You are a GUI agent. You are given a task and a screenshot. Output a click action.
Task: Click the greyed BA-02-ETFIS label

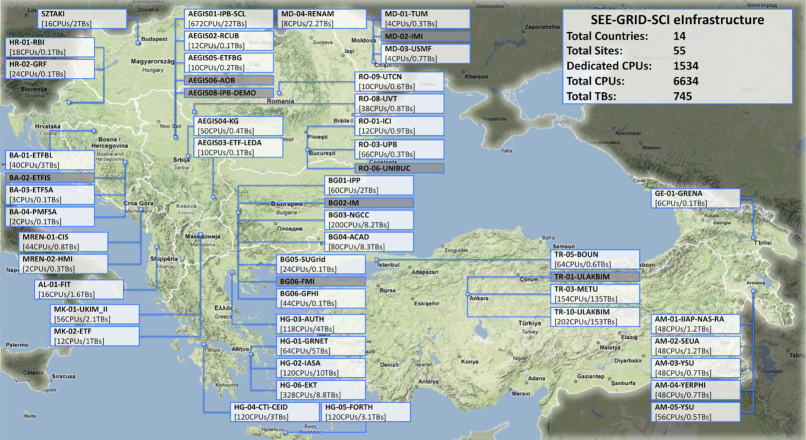[x=50, y=178]
